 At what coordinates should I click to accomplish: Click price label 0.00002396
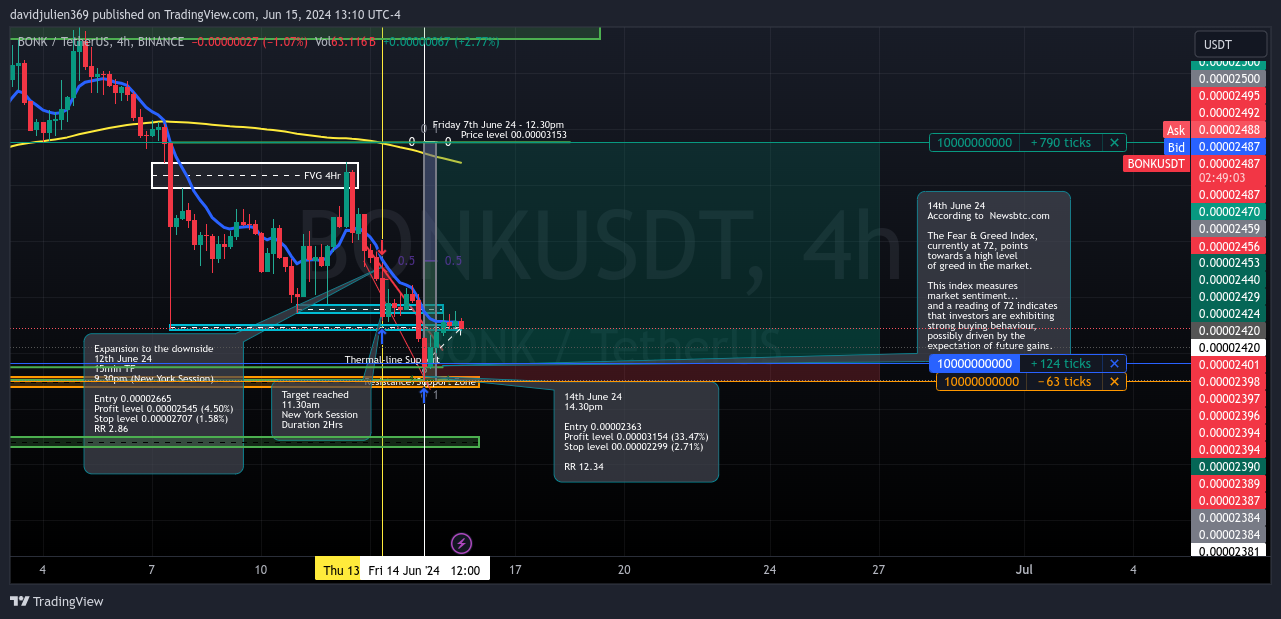point(1229,416)
